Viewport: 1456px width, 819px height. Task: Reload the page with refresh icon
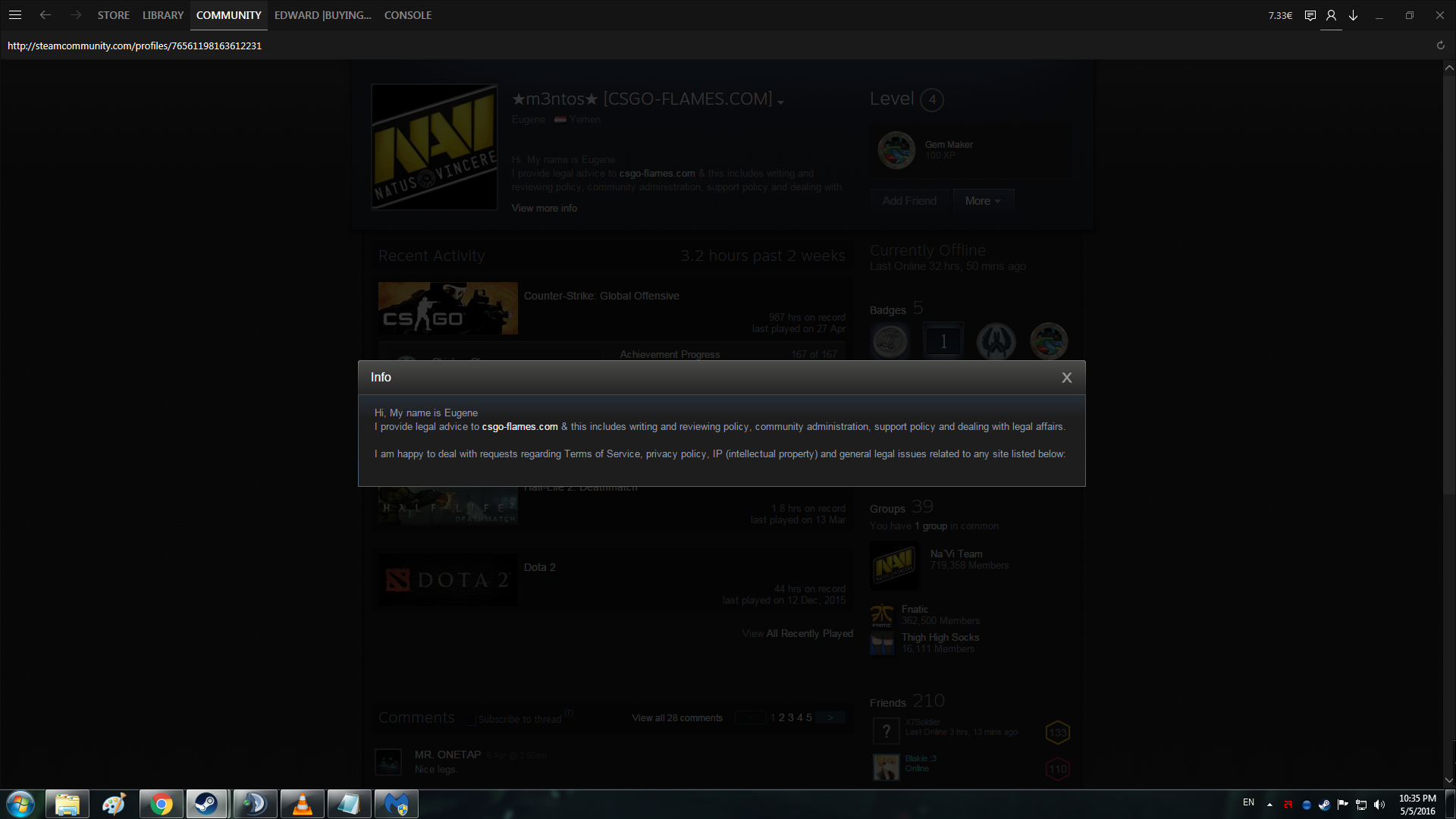coord(1440,45)
